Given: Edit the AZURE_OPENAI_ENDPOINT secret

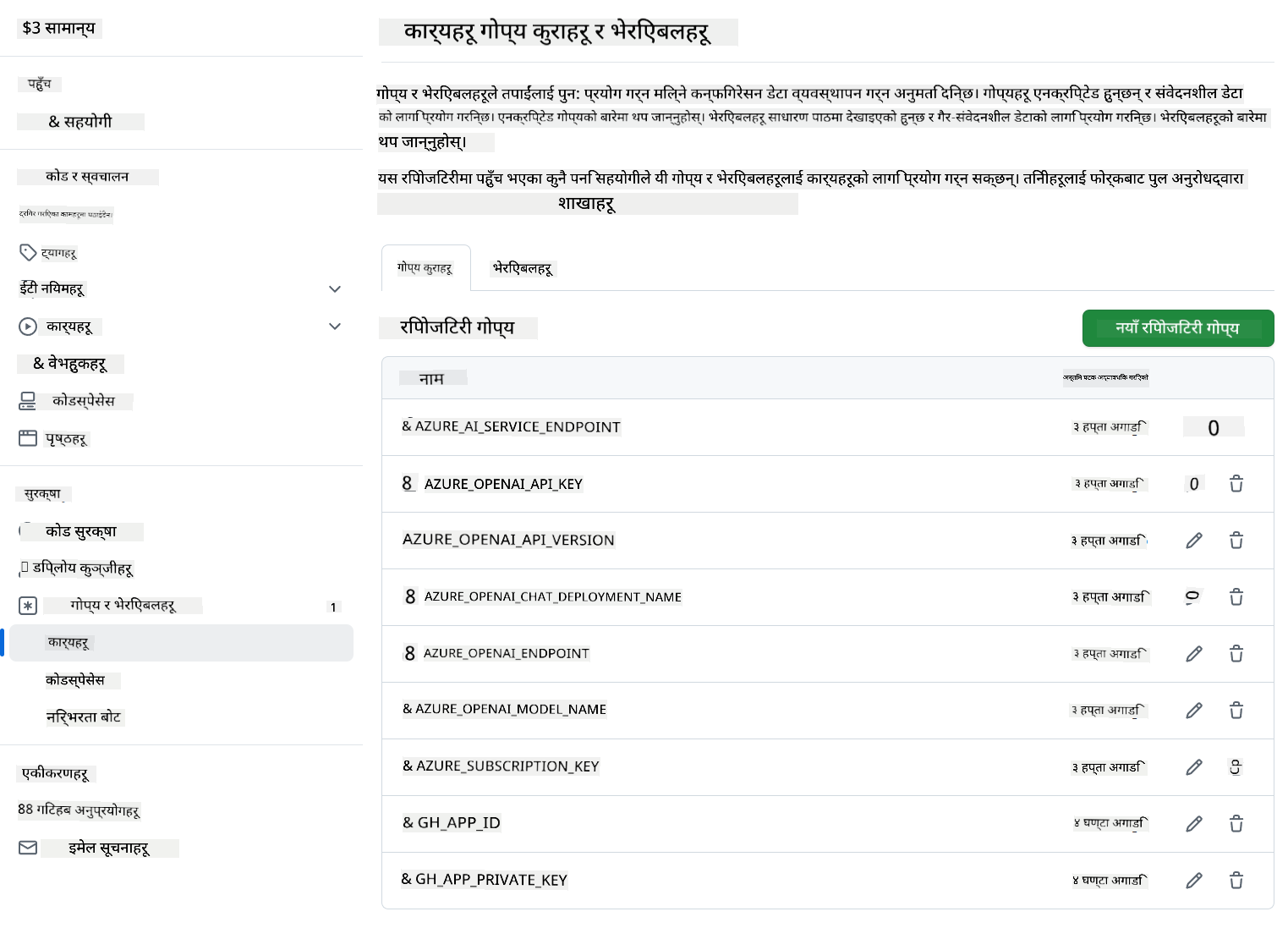Looking at the screenshot, I should point(1194,654).
